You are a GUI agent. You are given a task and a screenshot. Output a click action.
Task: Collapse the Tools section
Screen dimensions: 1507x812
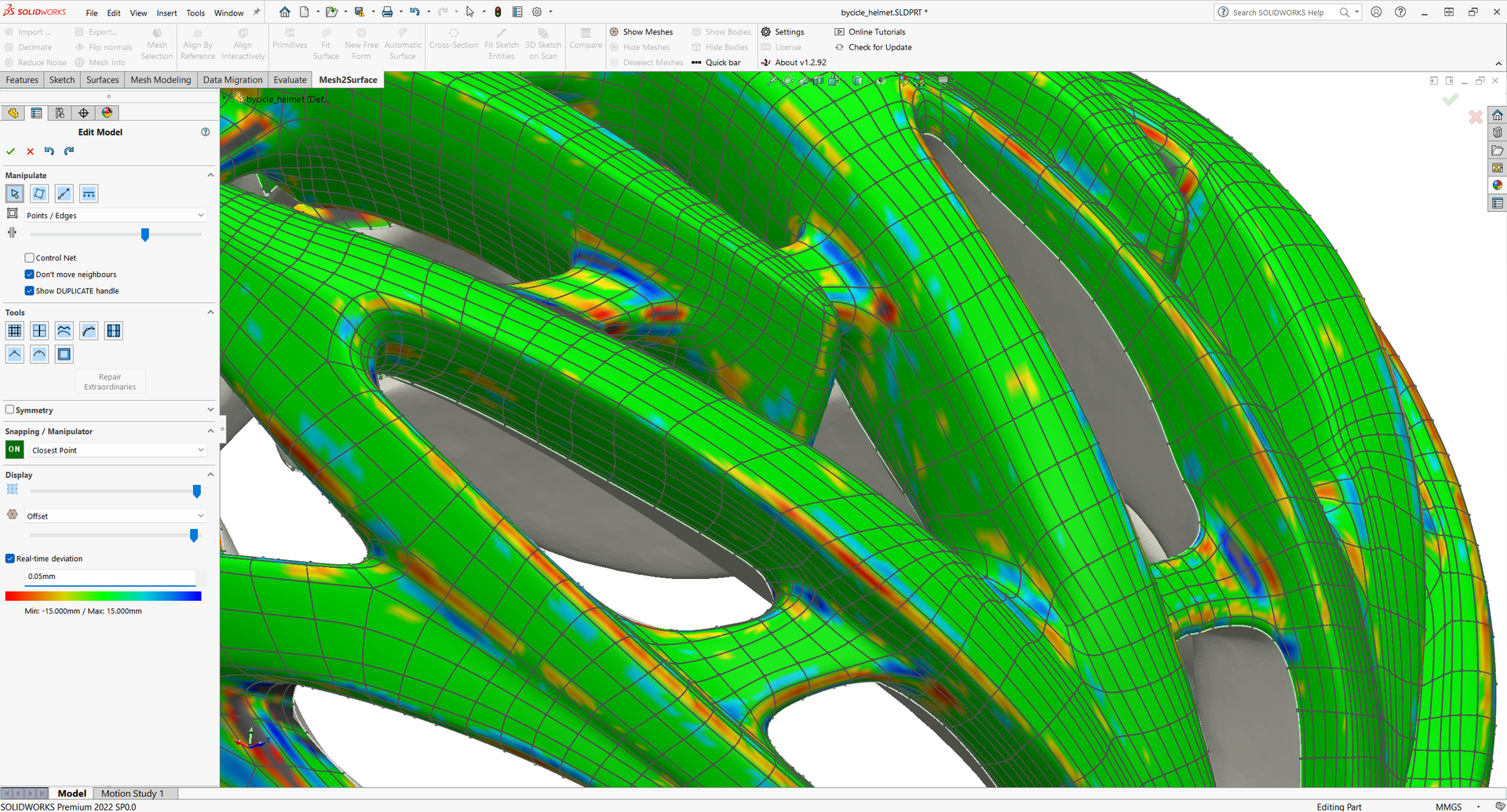point(210,312)
